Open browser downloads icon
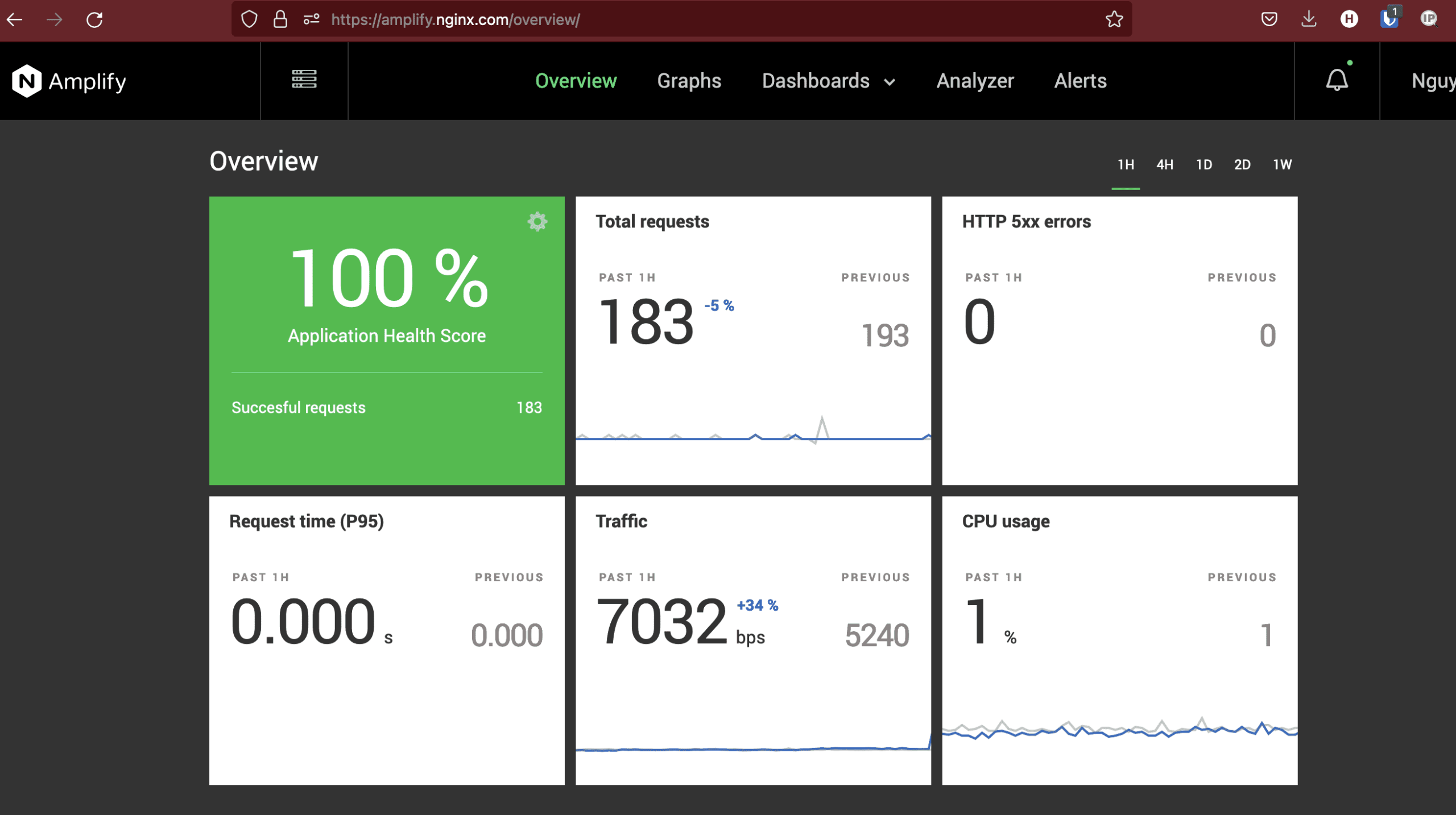The image size is (1456, 815). click(1309, 20)
